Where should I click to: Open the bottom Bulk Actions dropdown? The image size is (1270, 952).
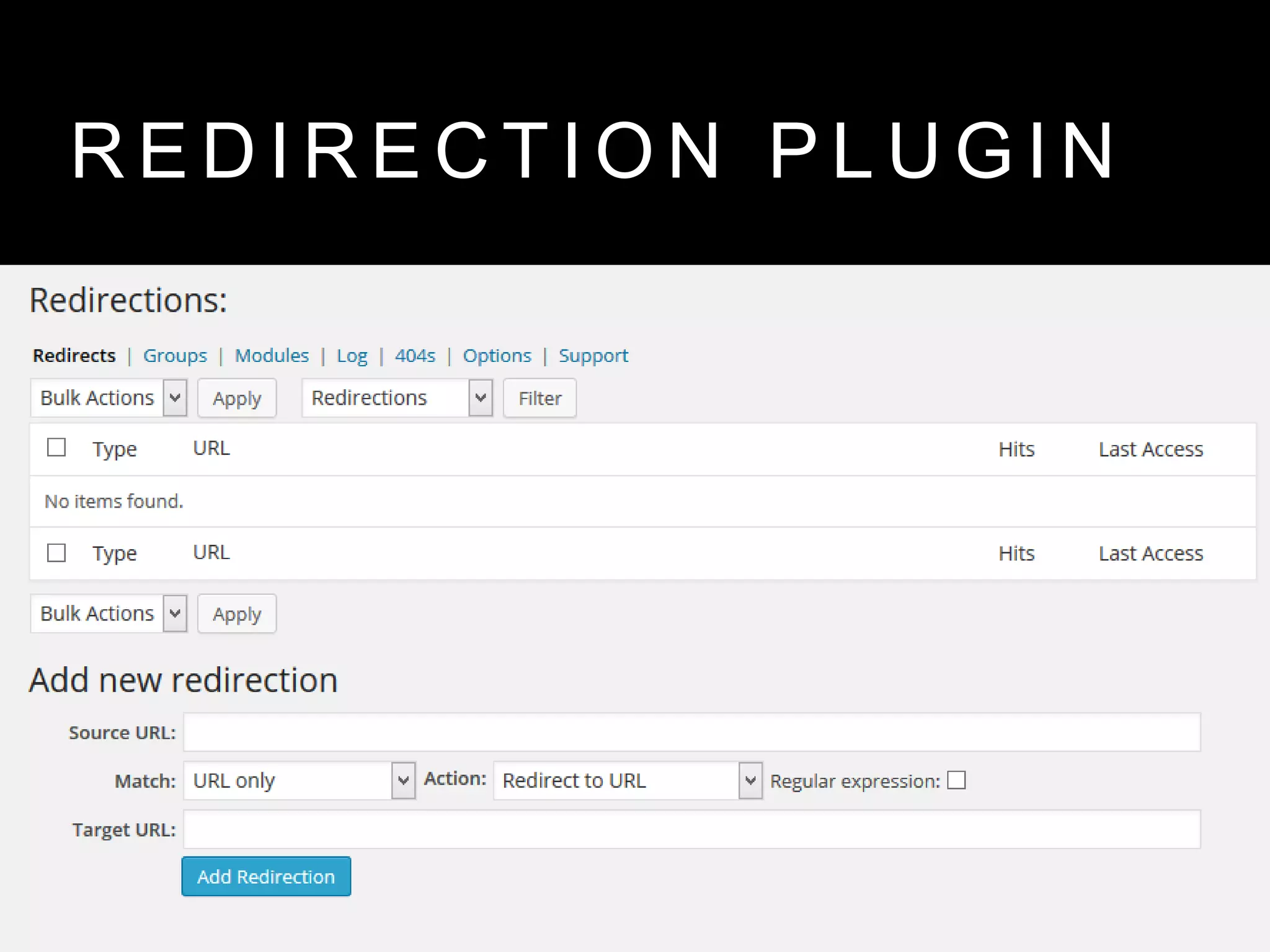pos(109,614)
